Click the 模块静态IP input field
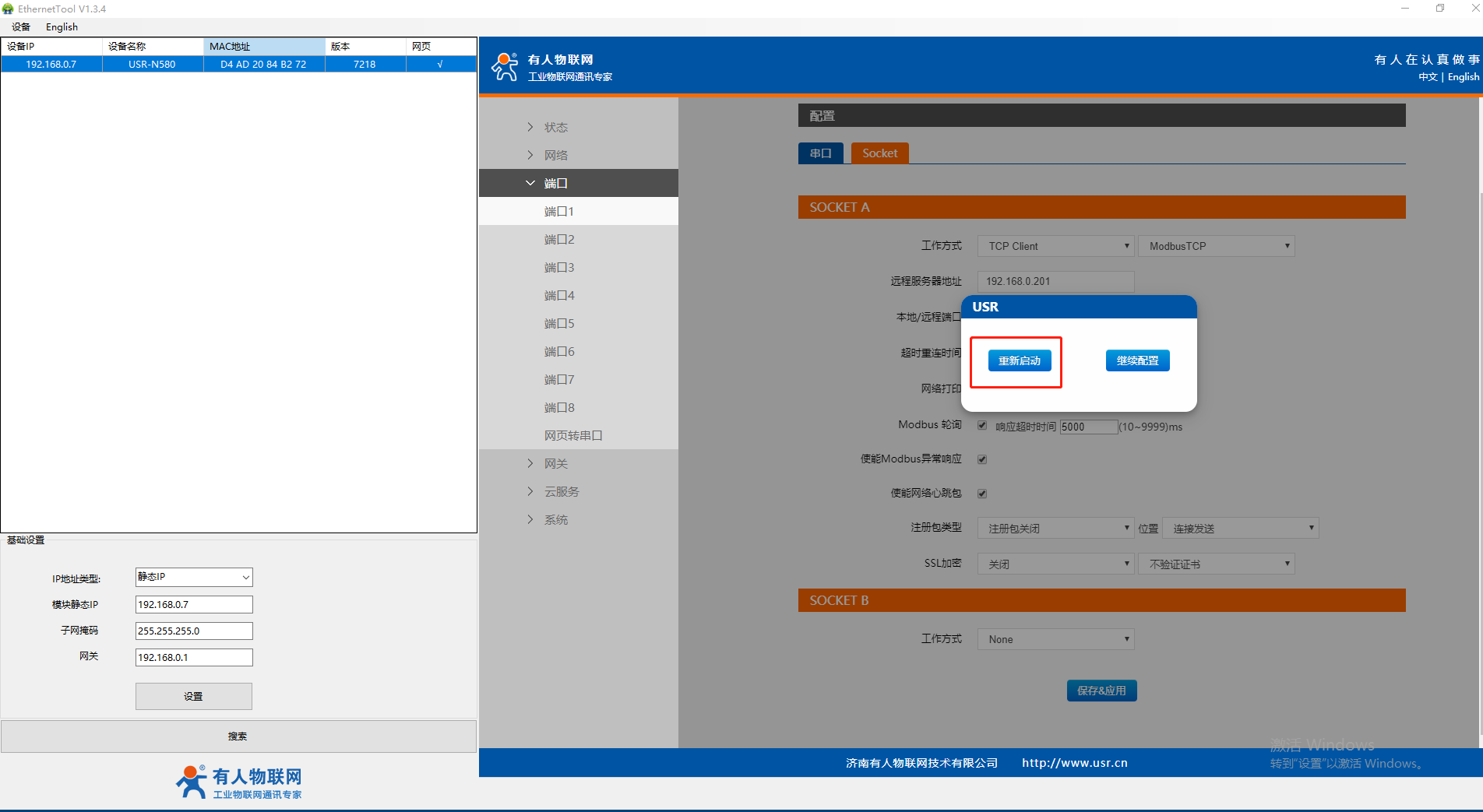Viewport: 1483px width, 812px height. click(x=194, y=604)
